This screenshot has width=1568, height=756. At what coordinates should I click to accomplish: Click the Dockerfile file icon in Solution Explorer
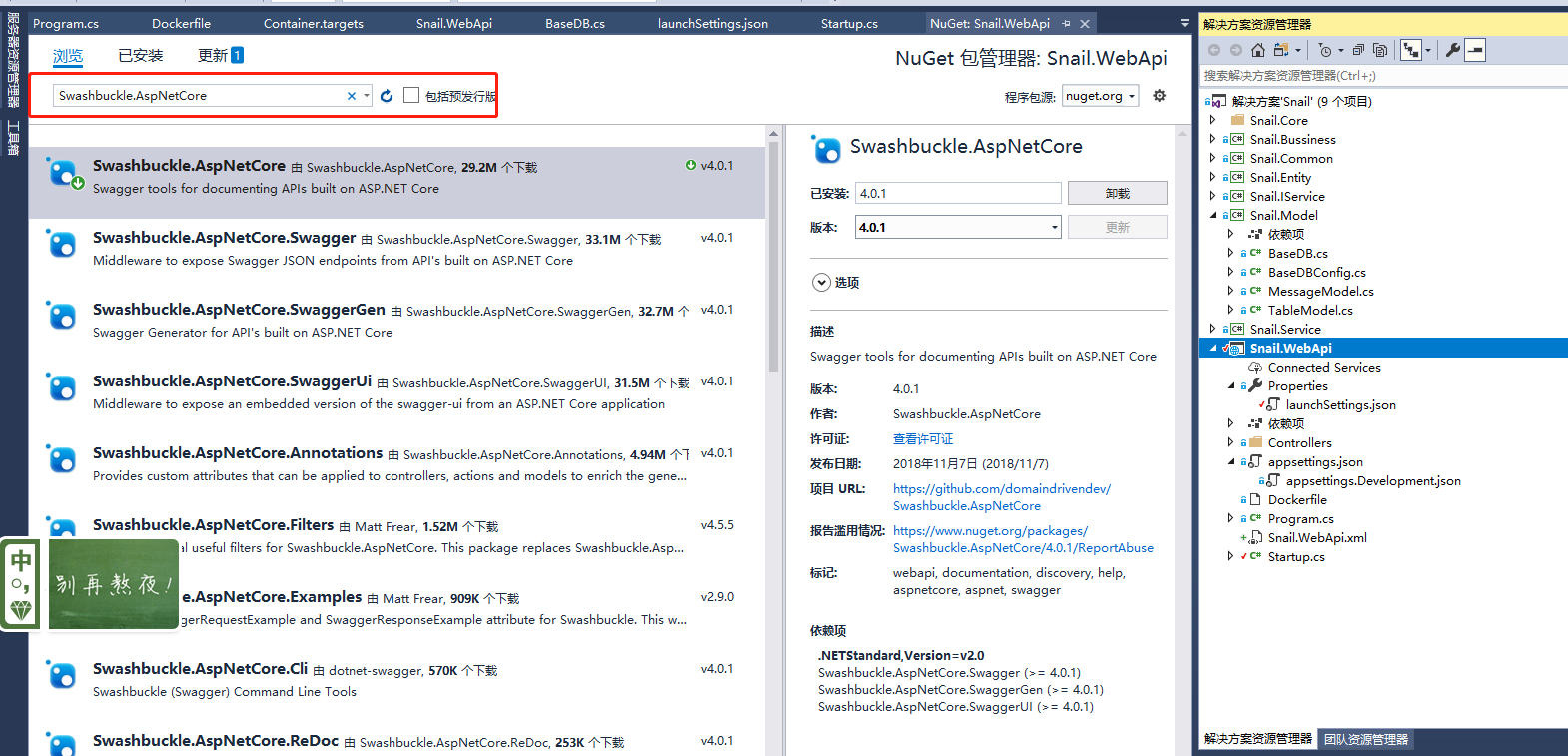(1255, 500)
